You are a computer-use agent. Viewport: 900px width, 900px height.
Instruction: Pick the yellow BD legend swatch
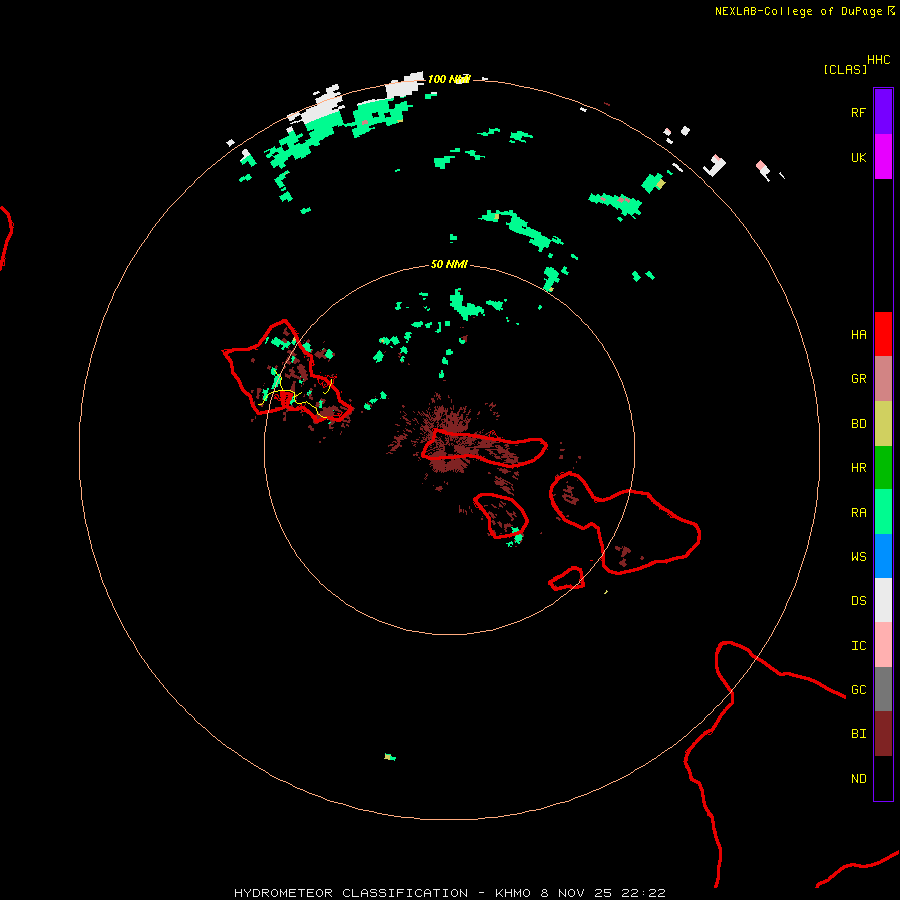tap(883, 424)
